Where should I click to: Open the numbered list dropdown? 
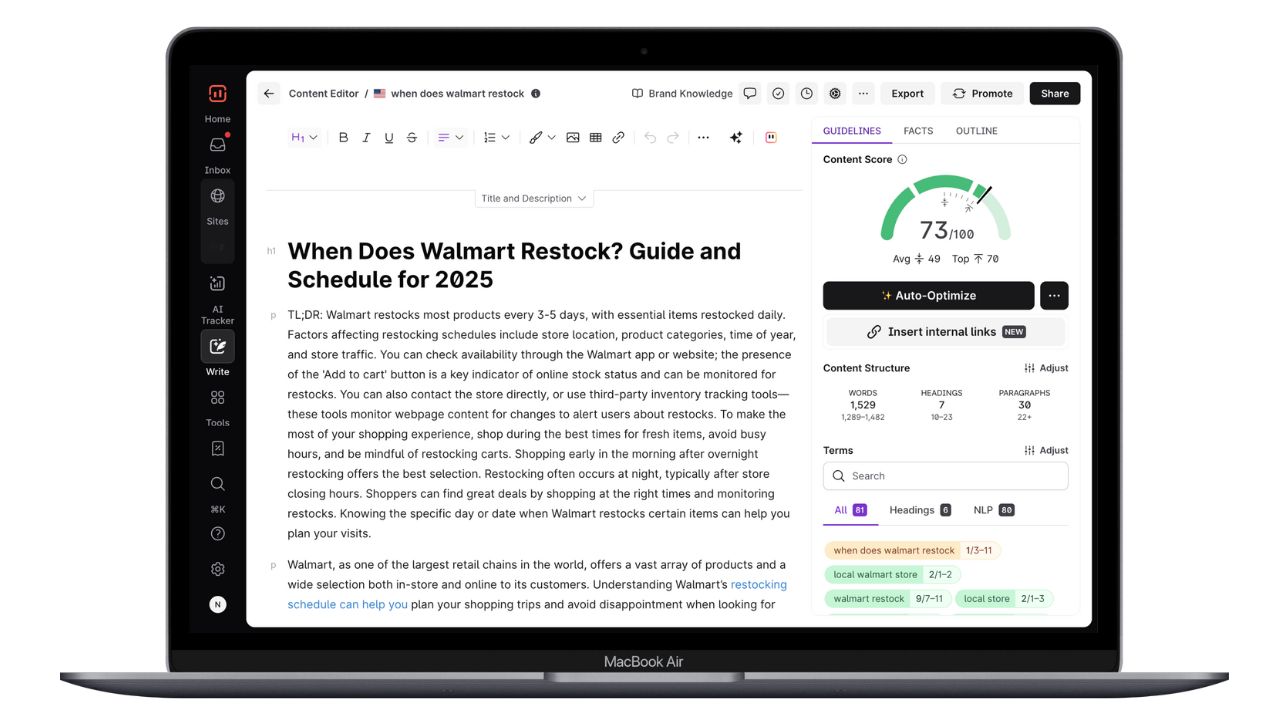pyautogui.click(x=496, y=138)
